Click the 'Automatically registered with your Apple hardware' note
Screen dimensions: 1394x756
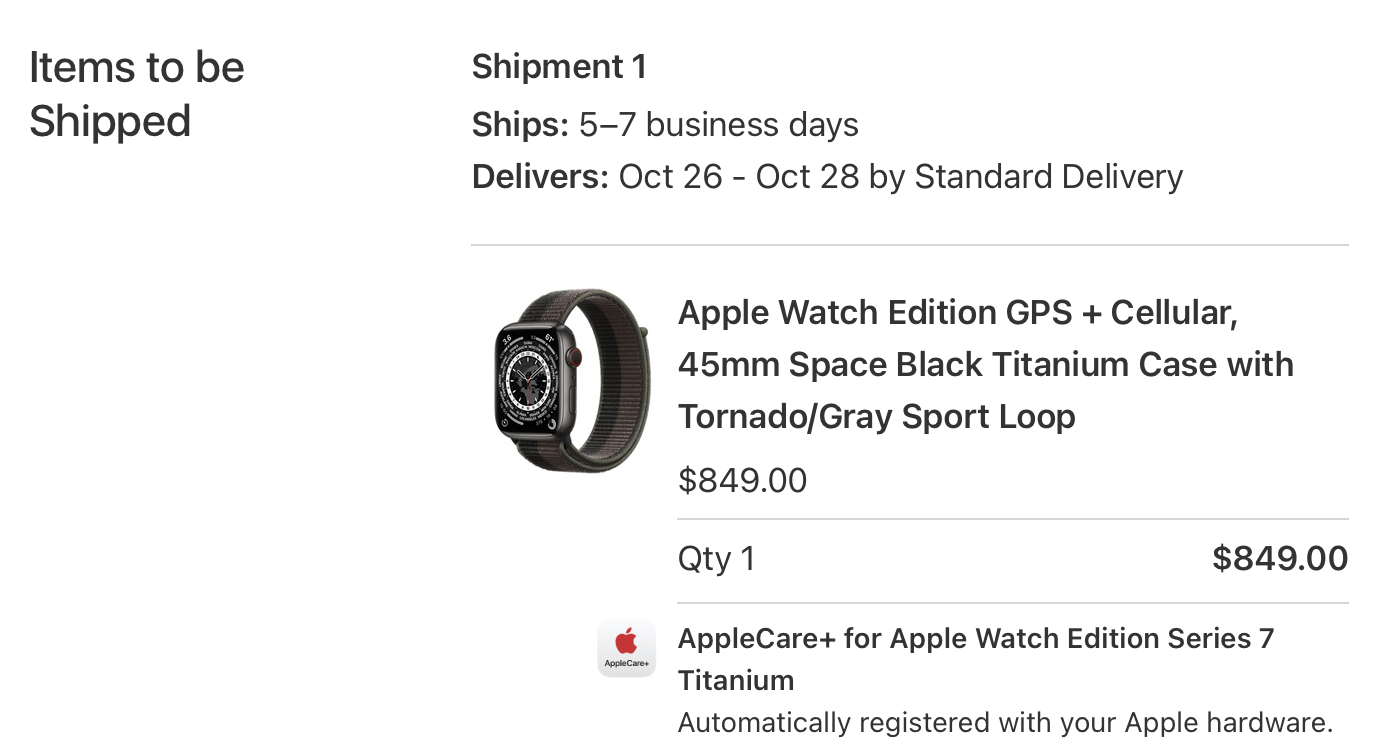(1005, 723)
